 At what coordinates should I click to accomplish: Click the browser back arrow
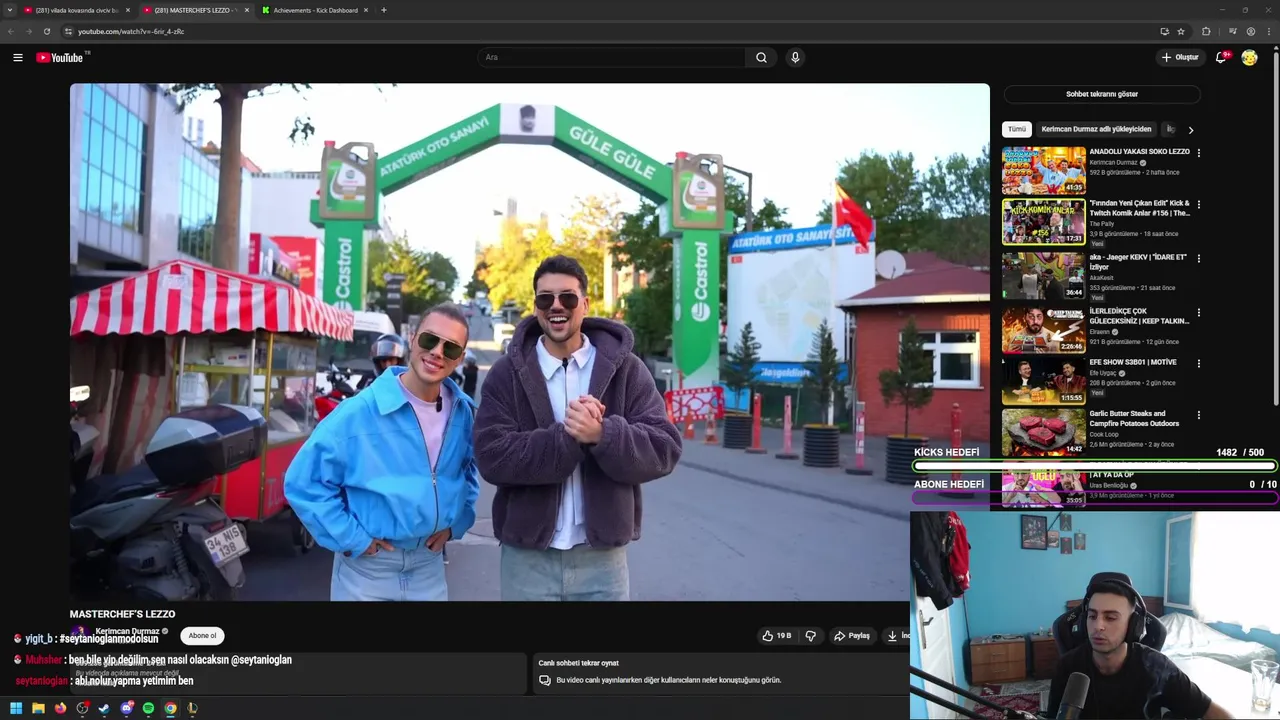pos(11,31)
